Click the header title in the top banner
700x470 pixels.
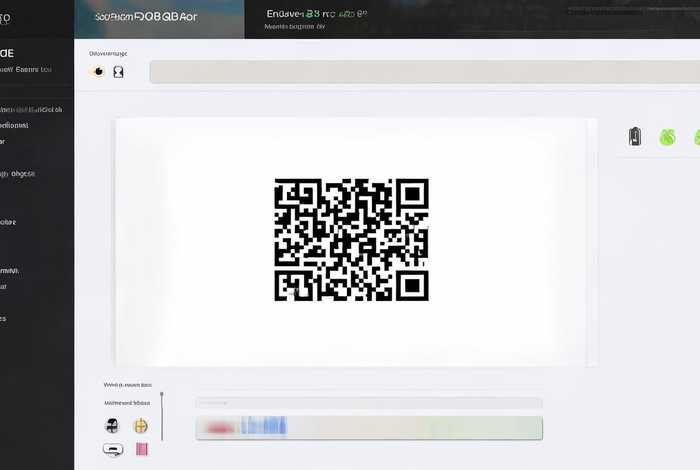pyautogui.click(x=146, y=17)
